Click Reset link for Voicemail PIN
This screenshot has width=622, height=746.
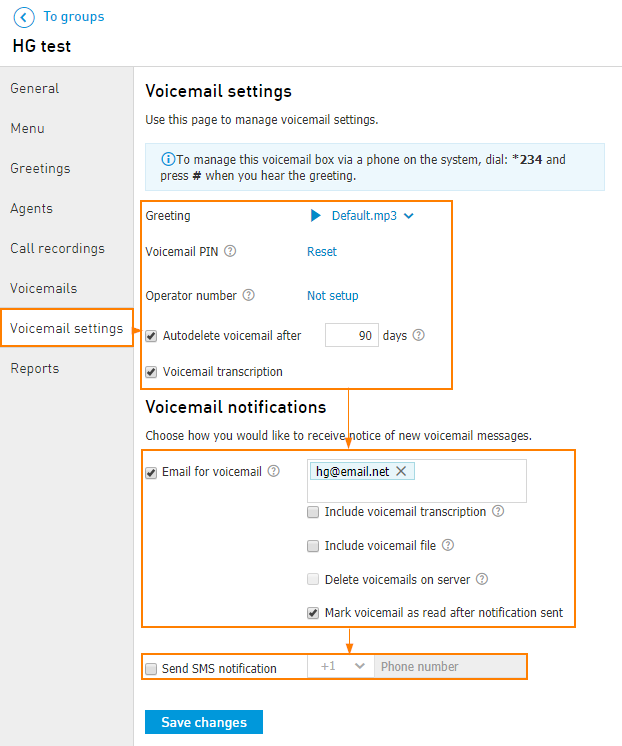322,252
